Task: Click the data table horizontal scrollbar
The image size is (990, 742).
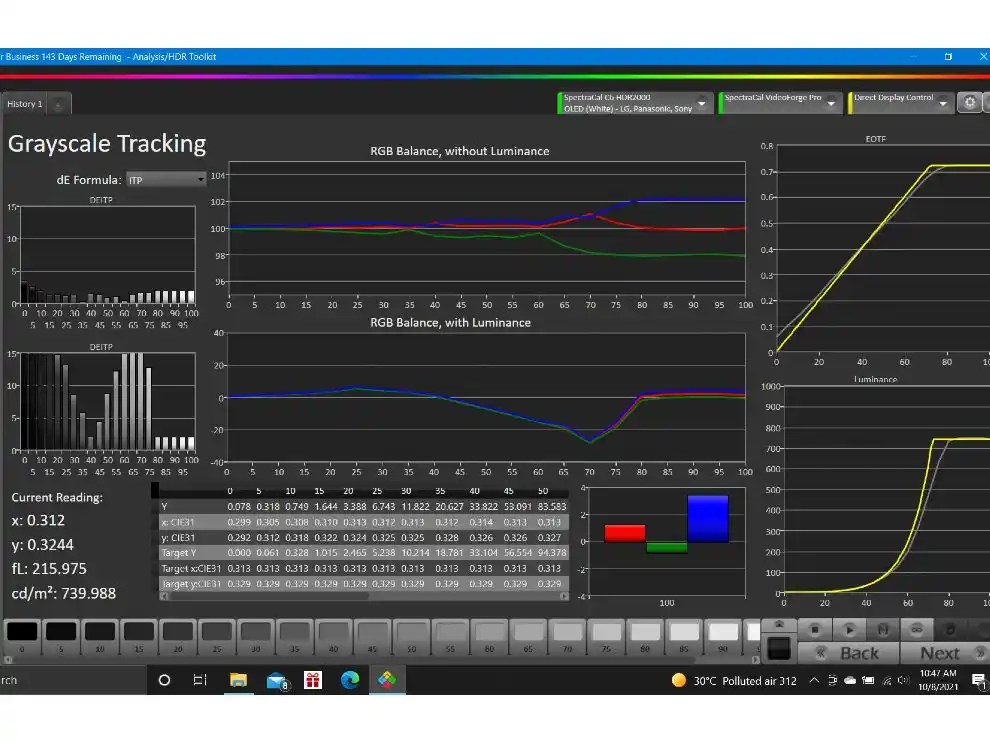Action: coord(364,595)
